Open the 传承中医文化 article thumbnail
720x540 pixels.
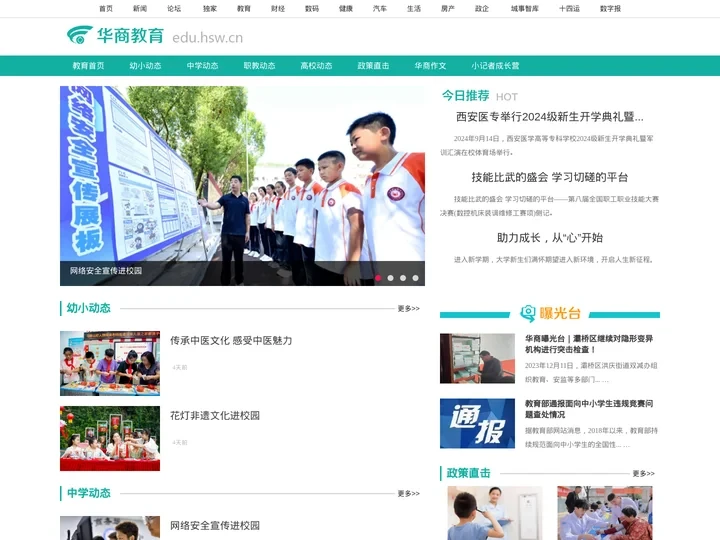click(110, 363)
